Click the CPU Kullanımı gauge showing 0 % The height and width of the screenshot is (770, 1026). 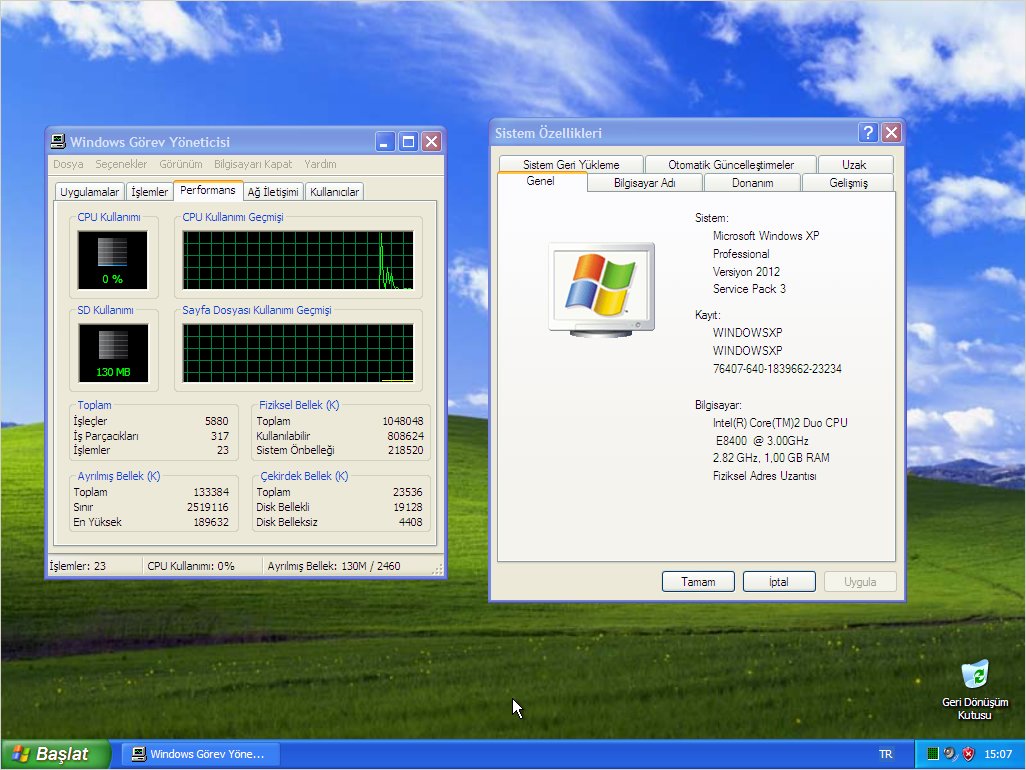pyautogui.click(x=113, y=260)
